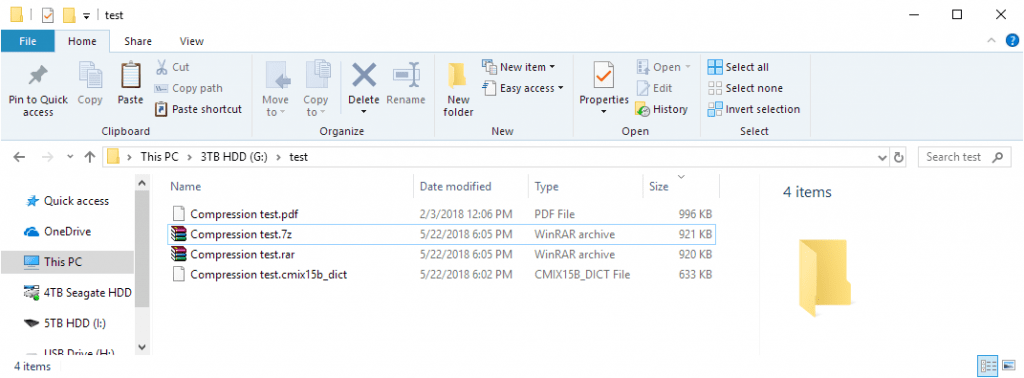Click Pin to Quick access icon

coord(37,76)
